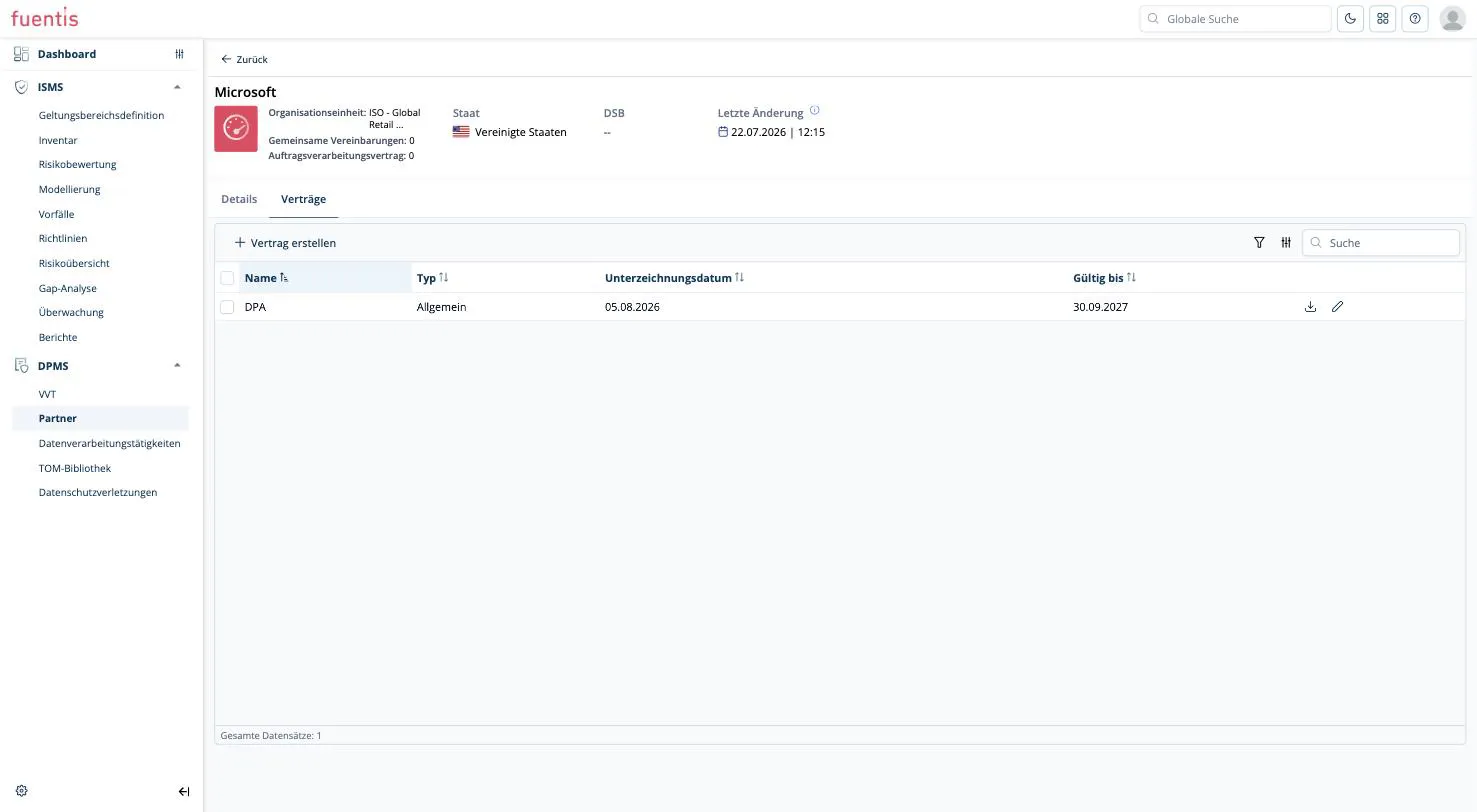The height and width of the screenshot is (812, 1477).
Task: Download the DPA contract
Action: pyautogui.click(x=1310, y=307)
